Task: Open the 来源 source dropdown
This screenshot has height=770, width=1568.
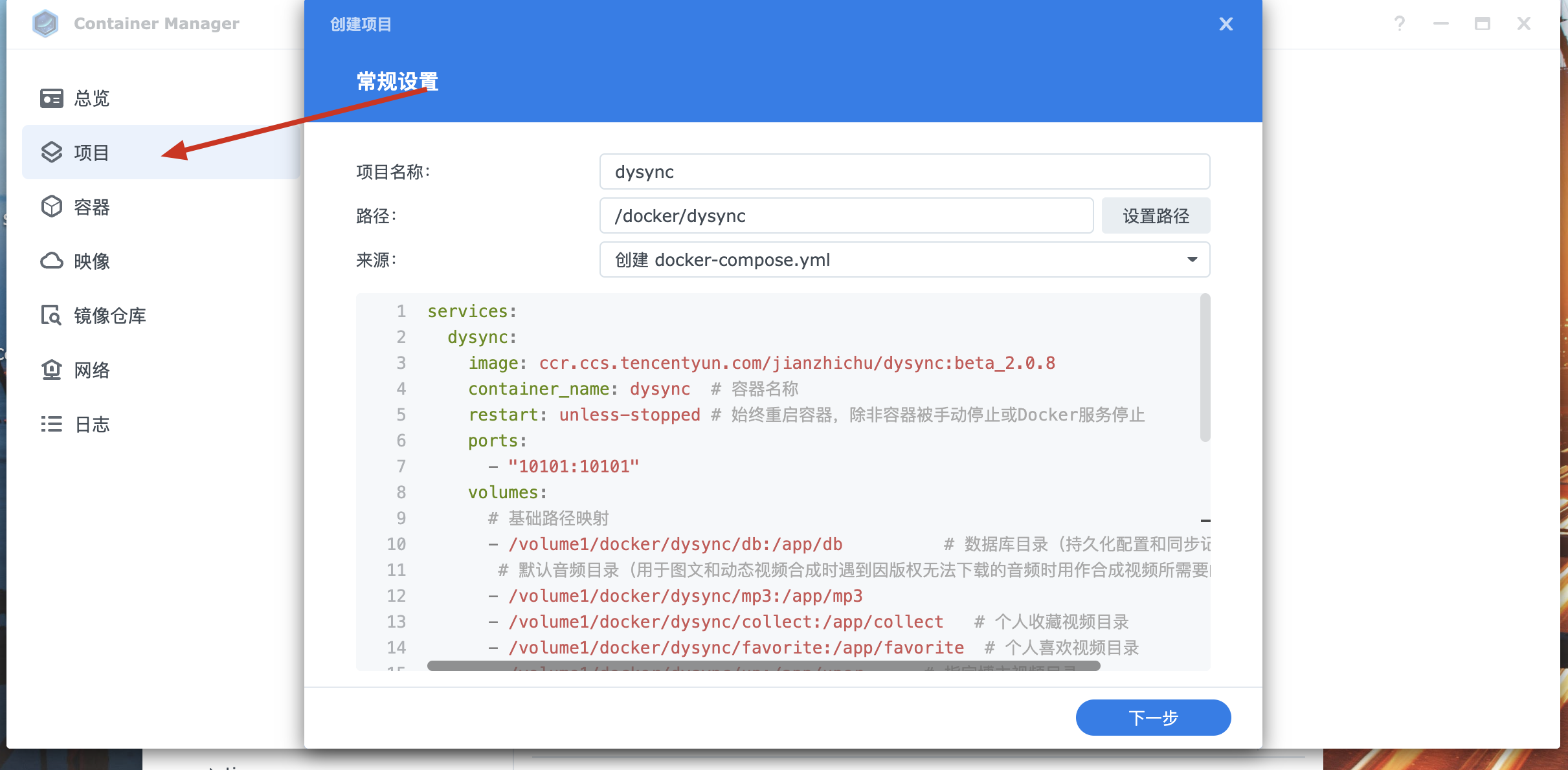Action: click(904, 259)
